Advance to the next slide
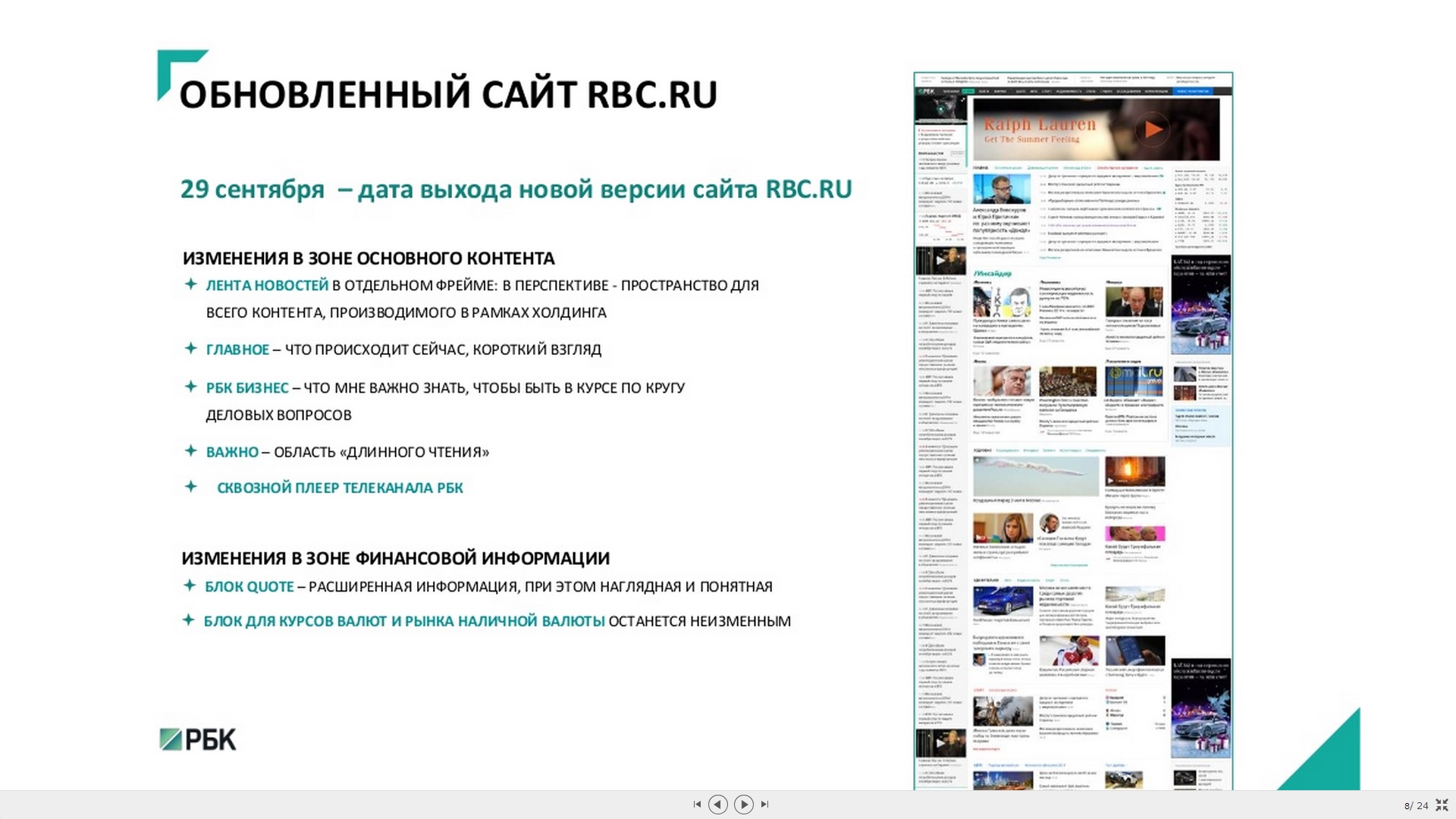The image size is (1456, 819). pyautogui.click(x=744, y=804)
